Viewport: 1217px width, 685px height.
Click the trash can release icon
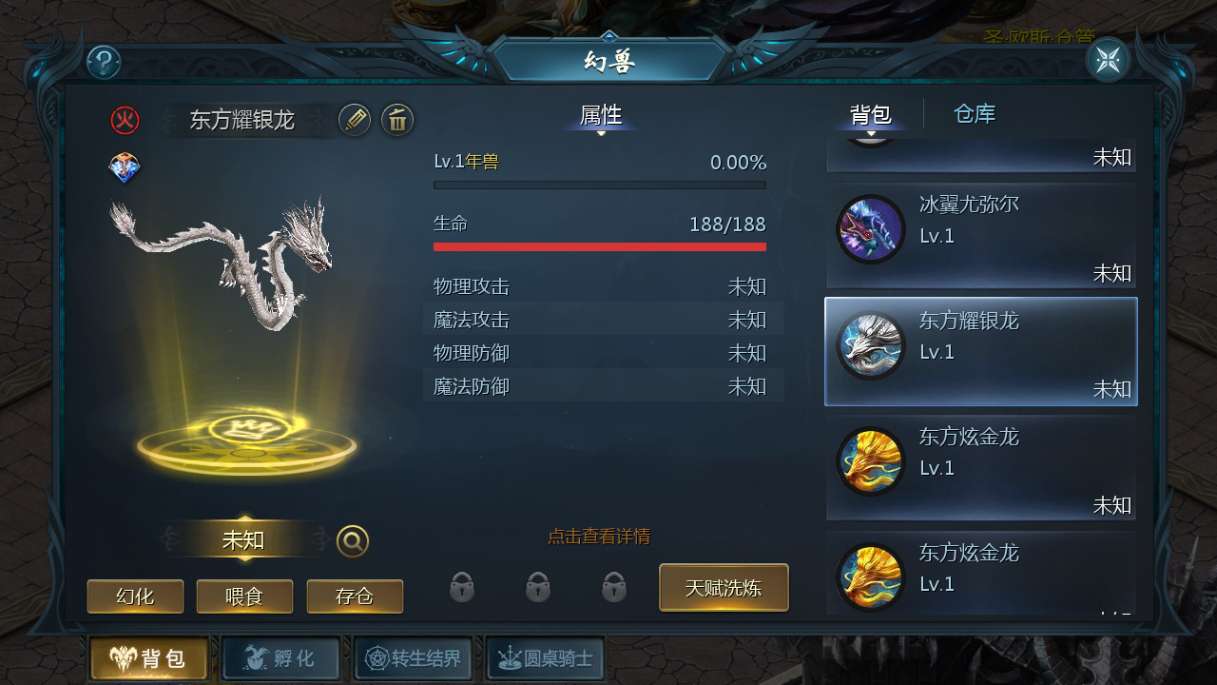pos(398,120)
